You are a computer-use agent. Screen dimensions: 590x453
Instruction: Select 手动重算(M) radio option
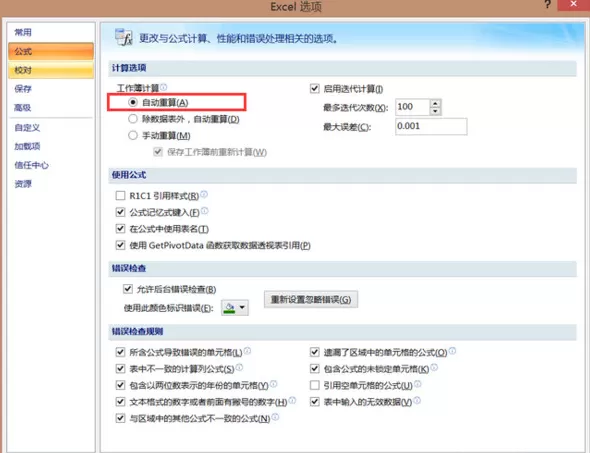click(x=133, y=135)
